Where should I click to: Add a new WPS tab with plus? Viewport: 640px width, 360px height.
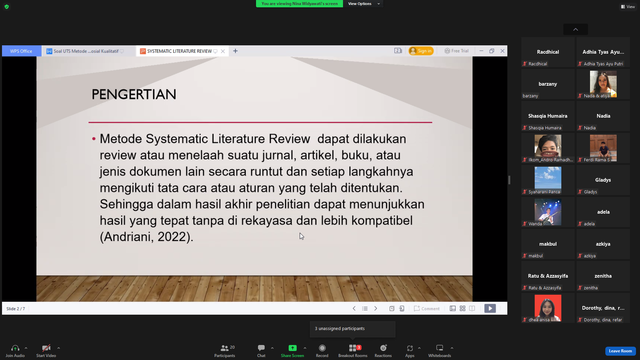coord(235,51)
